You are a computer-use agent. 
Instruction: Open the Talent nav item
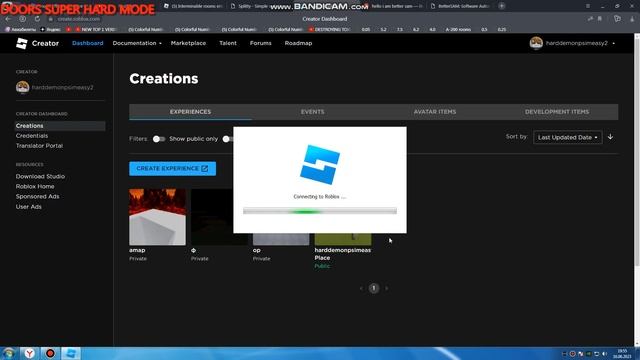pos(228,43)
